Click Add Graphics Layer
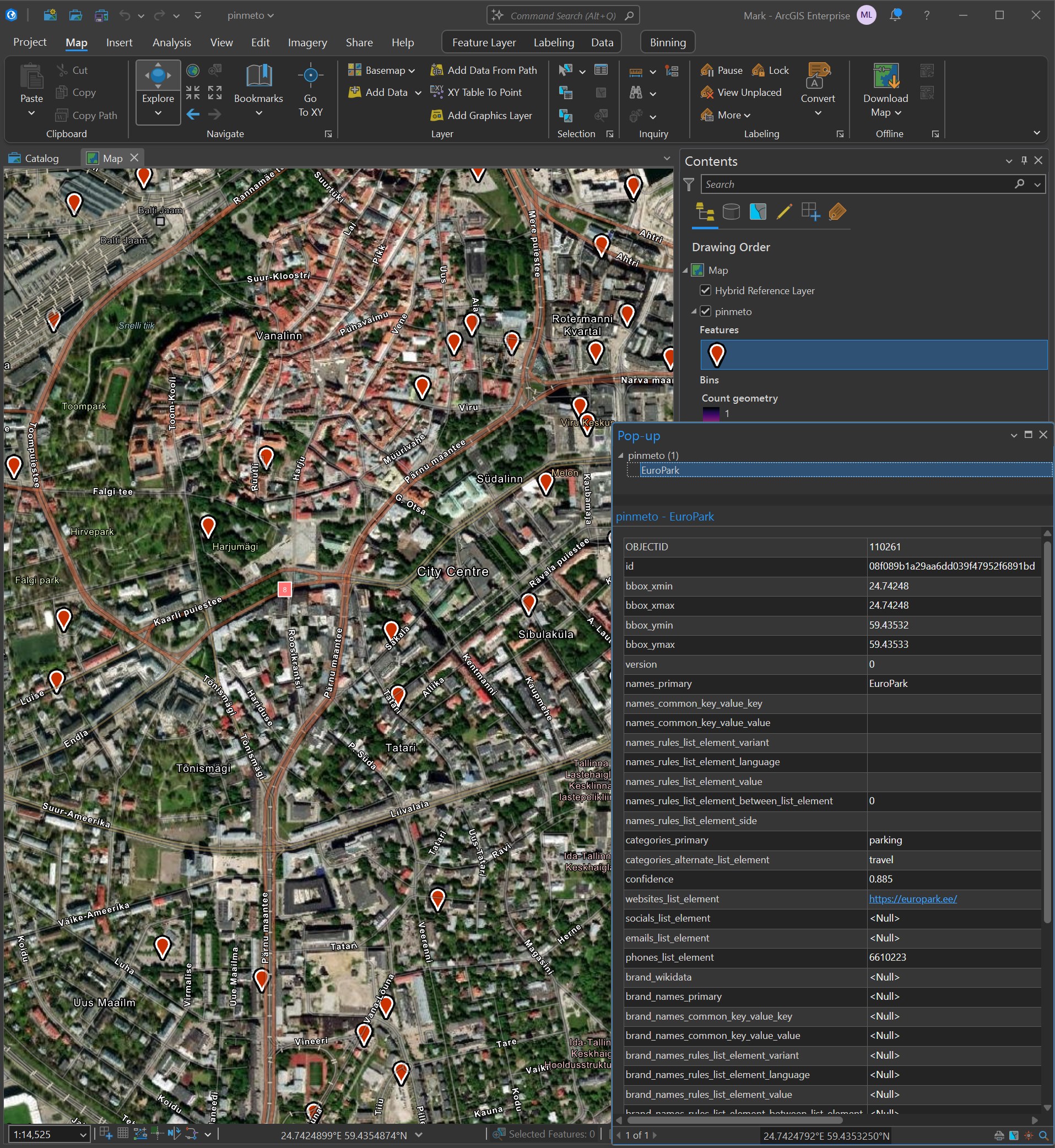This screenshot has height=1148, width=1055. tap(481, 115)
